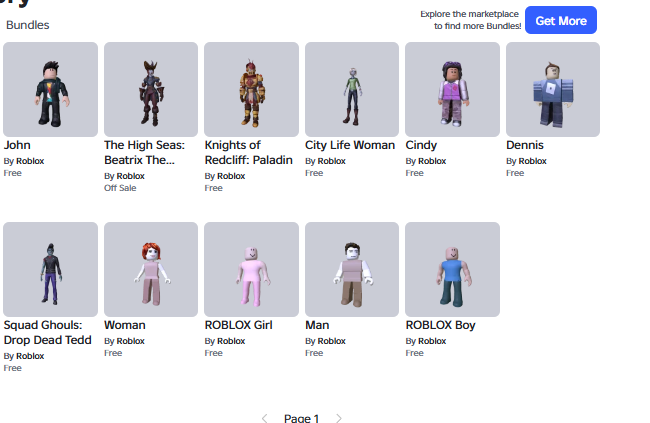The image size is (650, 423).
Task: Click the ROBLOX Girl title link
Action: coord(238,325)
